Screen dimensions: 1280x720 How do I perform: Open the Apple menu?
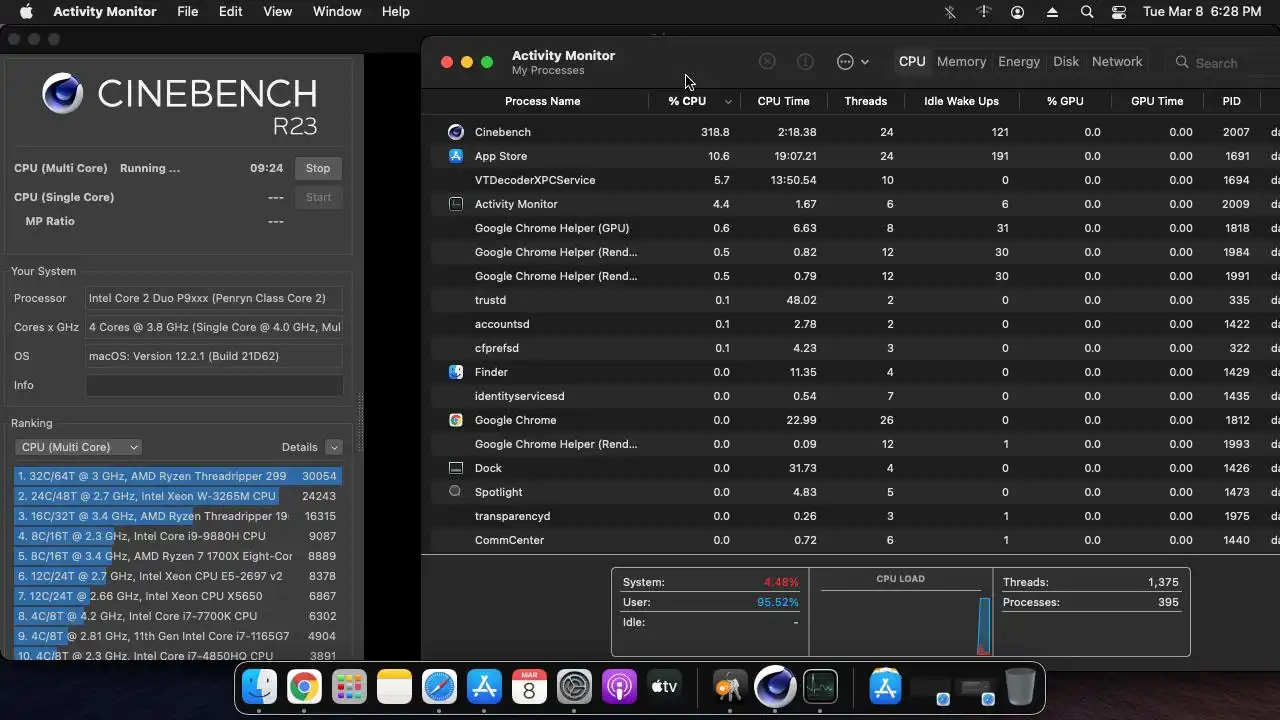[x=26, y=12]
